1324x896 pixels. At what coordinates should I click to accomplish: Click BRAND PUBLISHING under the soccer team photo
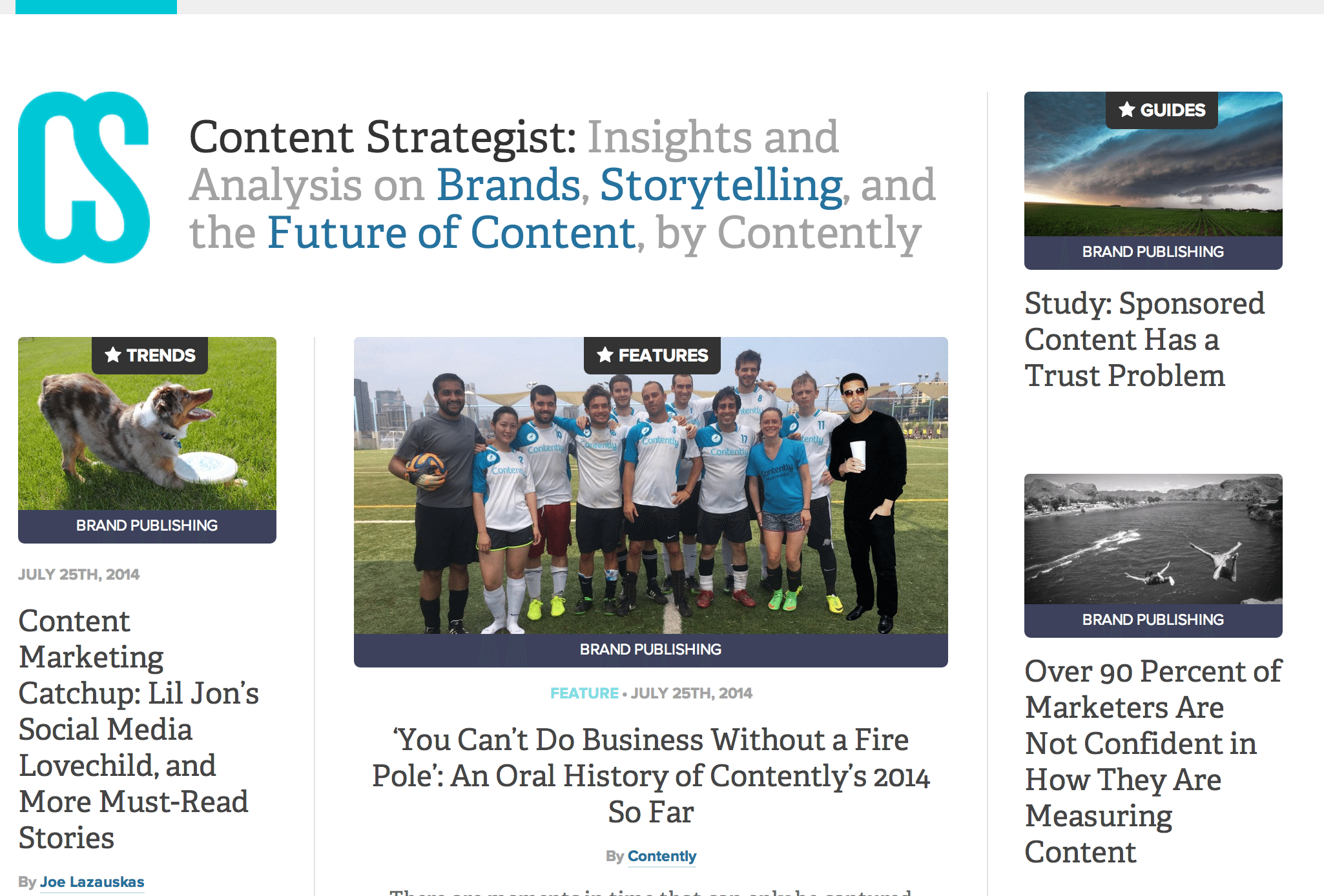[651, 649]
